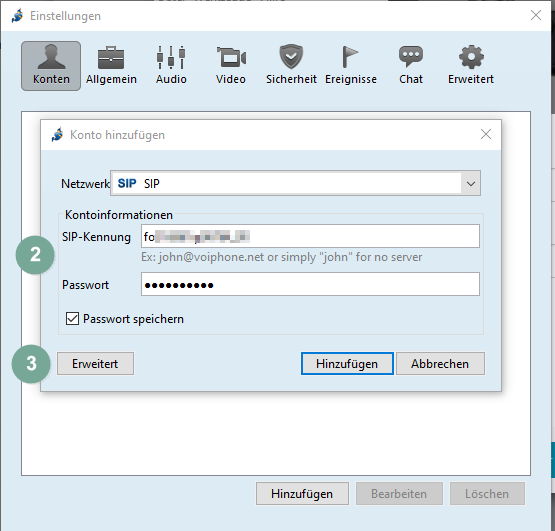Select the Erweitert gear icon in toolbar
The height and width of the screenshot is (531, 555).
tap(471, 66)
